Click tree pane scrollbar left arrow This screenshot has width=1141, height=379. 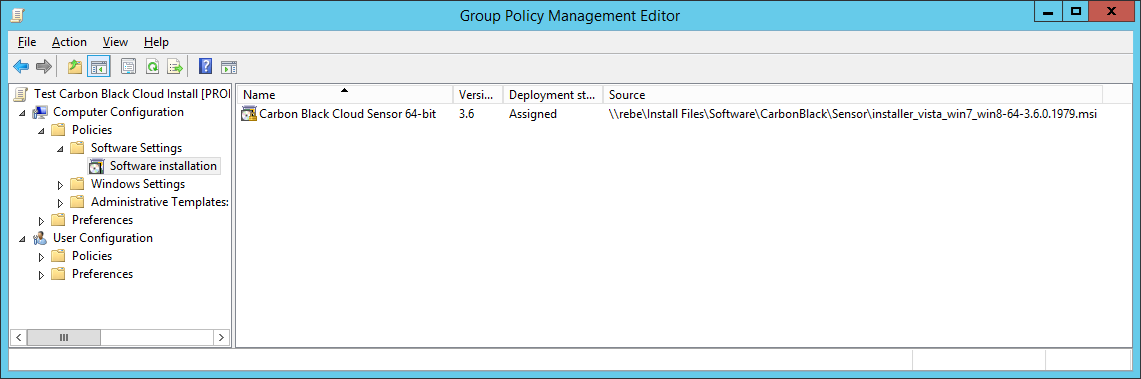[x=18, y=338]
